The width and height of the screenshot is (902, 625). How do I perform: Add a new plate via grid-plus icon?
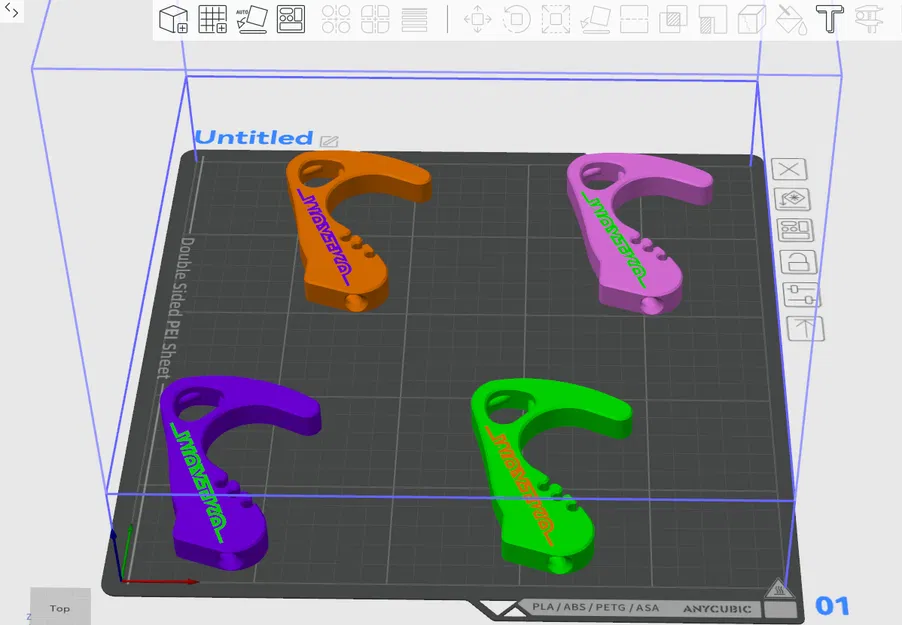click(212, 19)
